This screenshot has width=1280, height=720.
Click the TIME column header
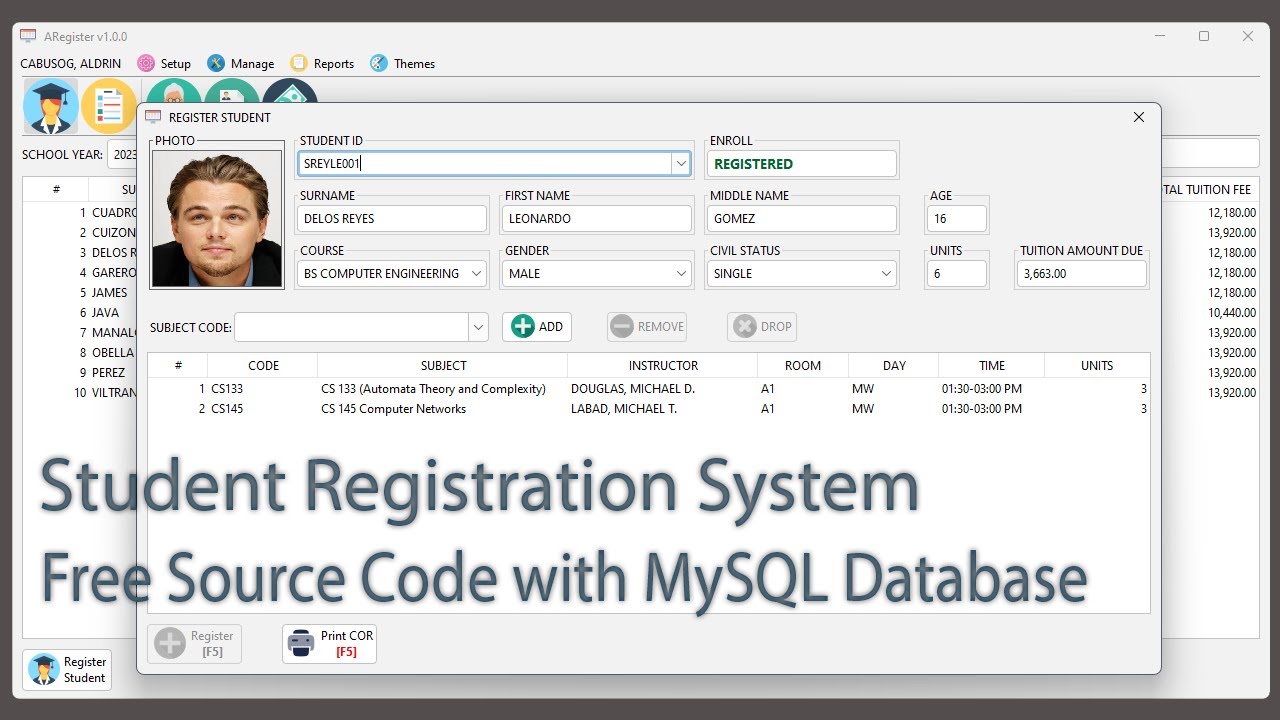[992, 366]
